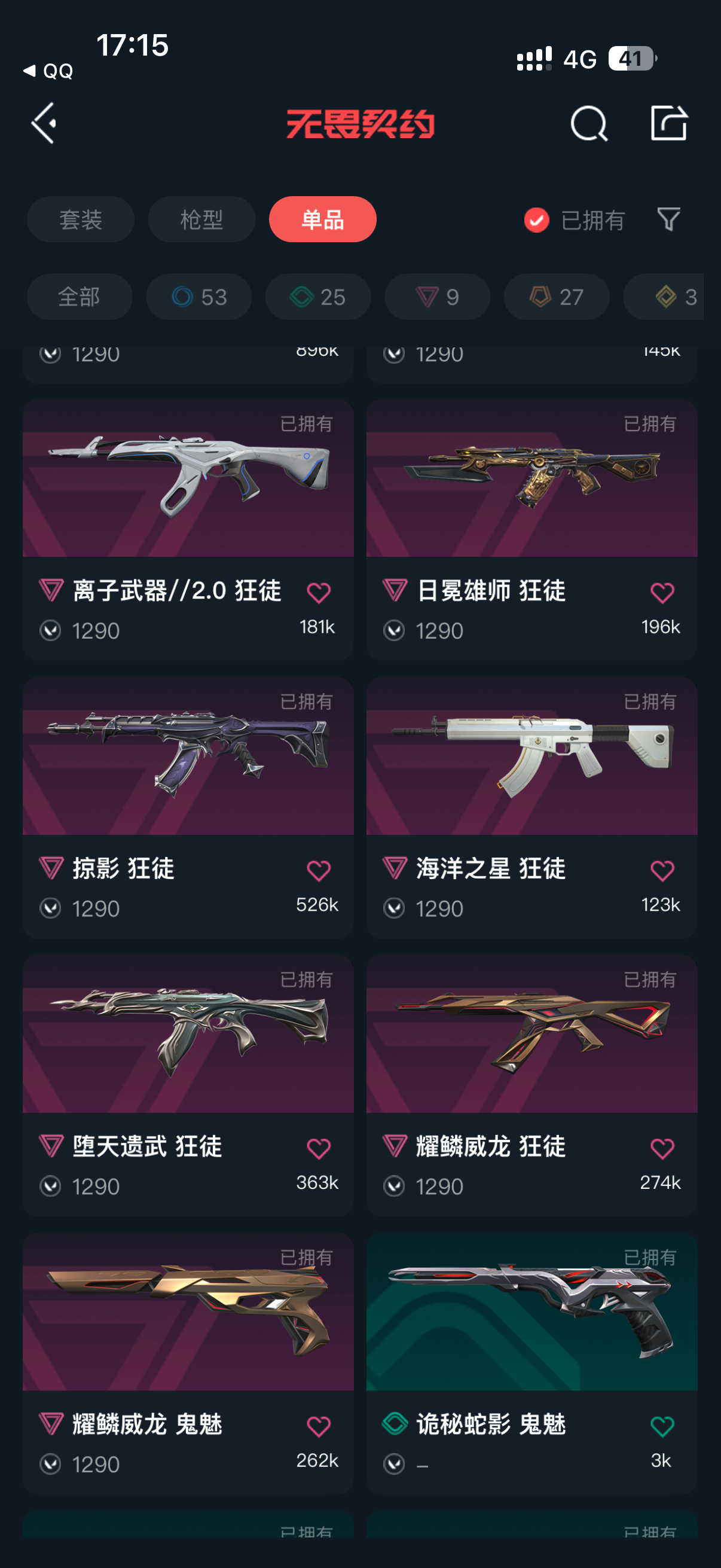This screenshot has width=721, height=1568.
Task: Filter by purple tier 9 chip
Action: (x=438, y=297)
